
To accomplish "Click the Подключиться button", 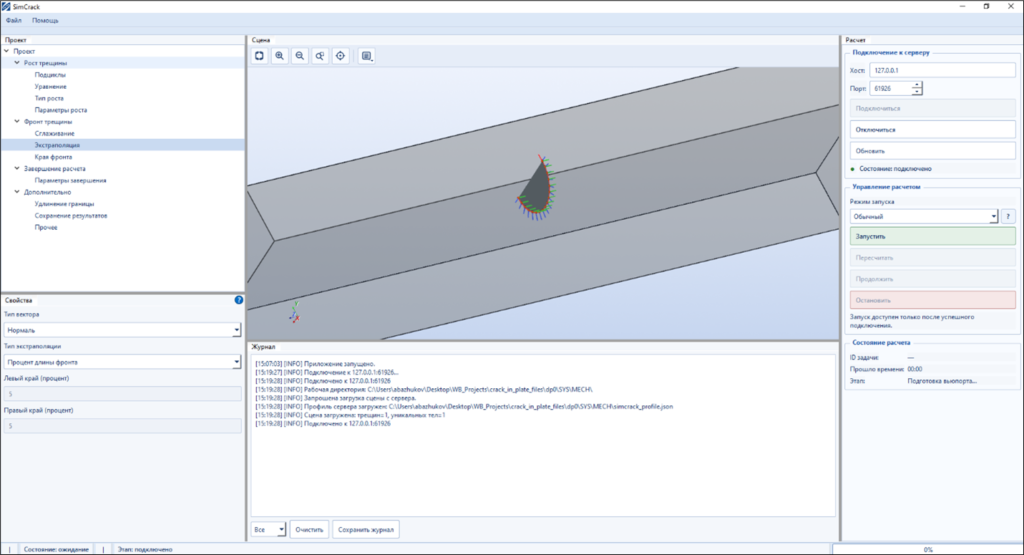I will coord(933,108).
